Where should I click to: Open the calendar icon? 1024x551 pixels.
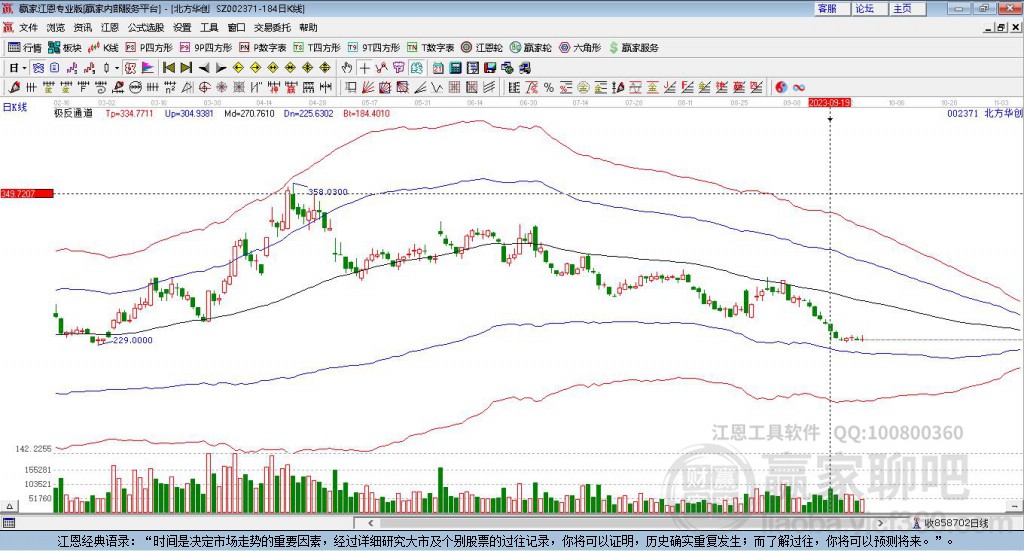tap(438, 68)
